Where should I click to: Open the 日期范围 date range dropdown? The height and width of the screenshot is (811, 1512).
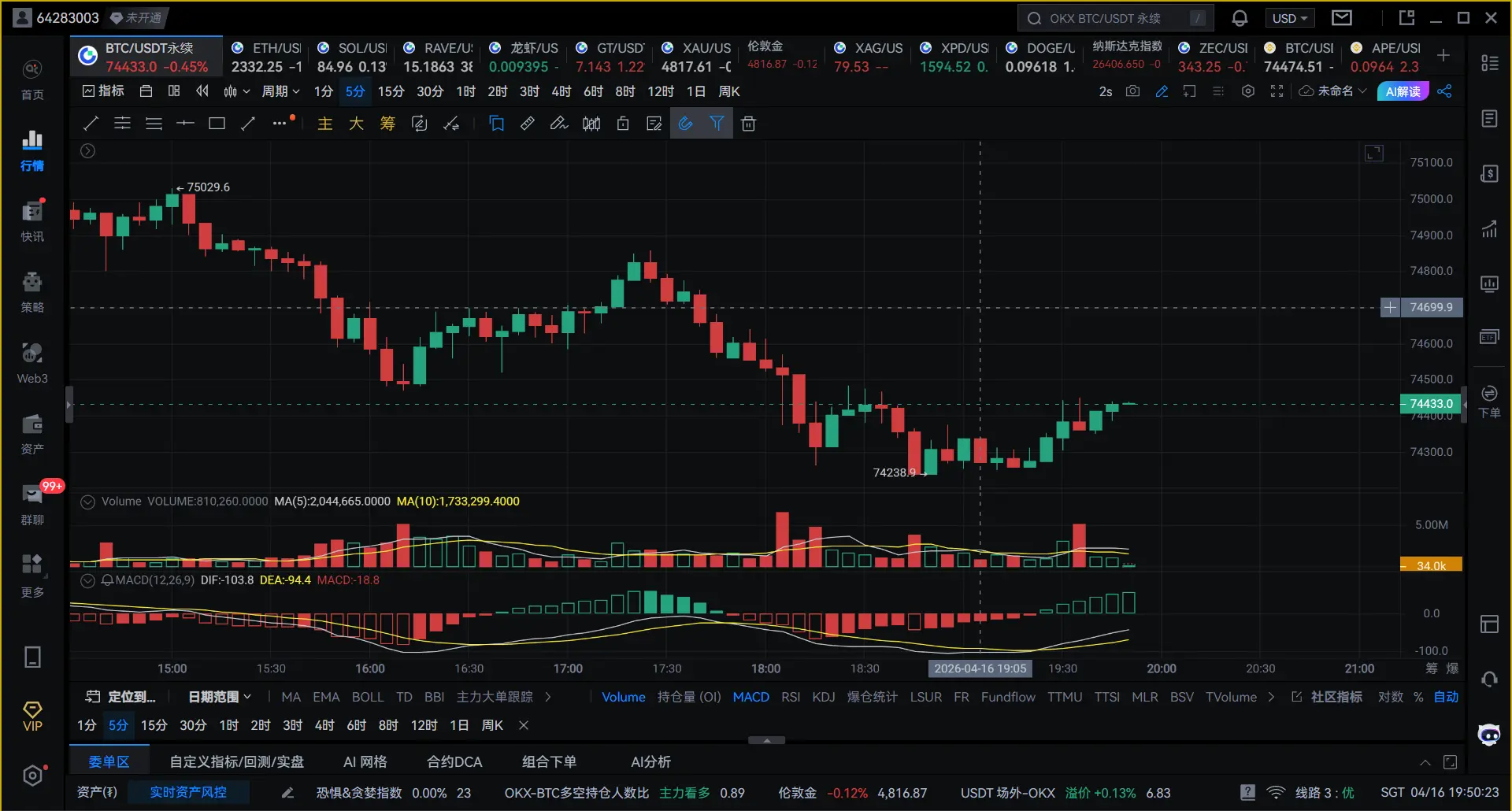(220, 697)
